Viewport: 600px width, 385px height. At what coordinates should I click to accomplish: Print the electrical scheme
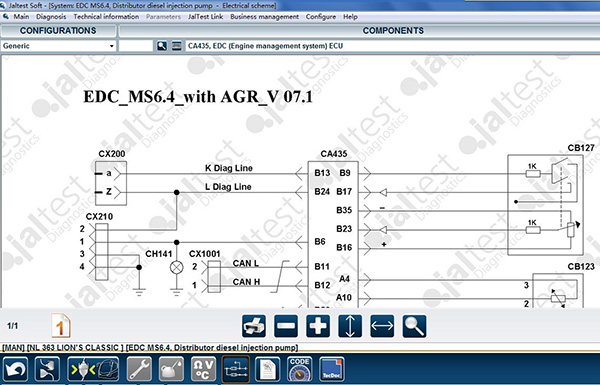click(x=254, y=326)
